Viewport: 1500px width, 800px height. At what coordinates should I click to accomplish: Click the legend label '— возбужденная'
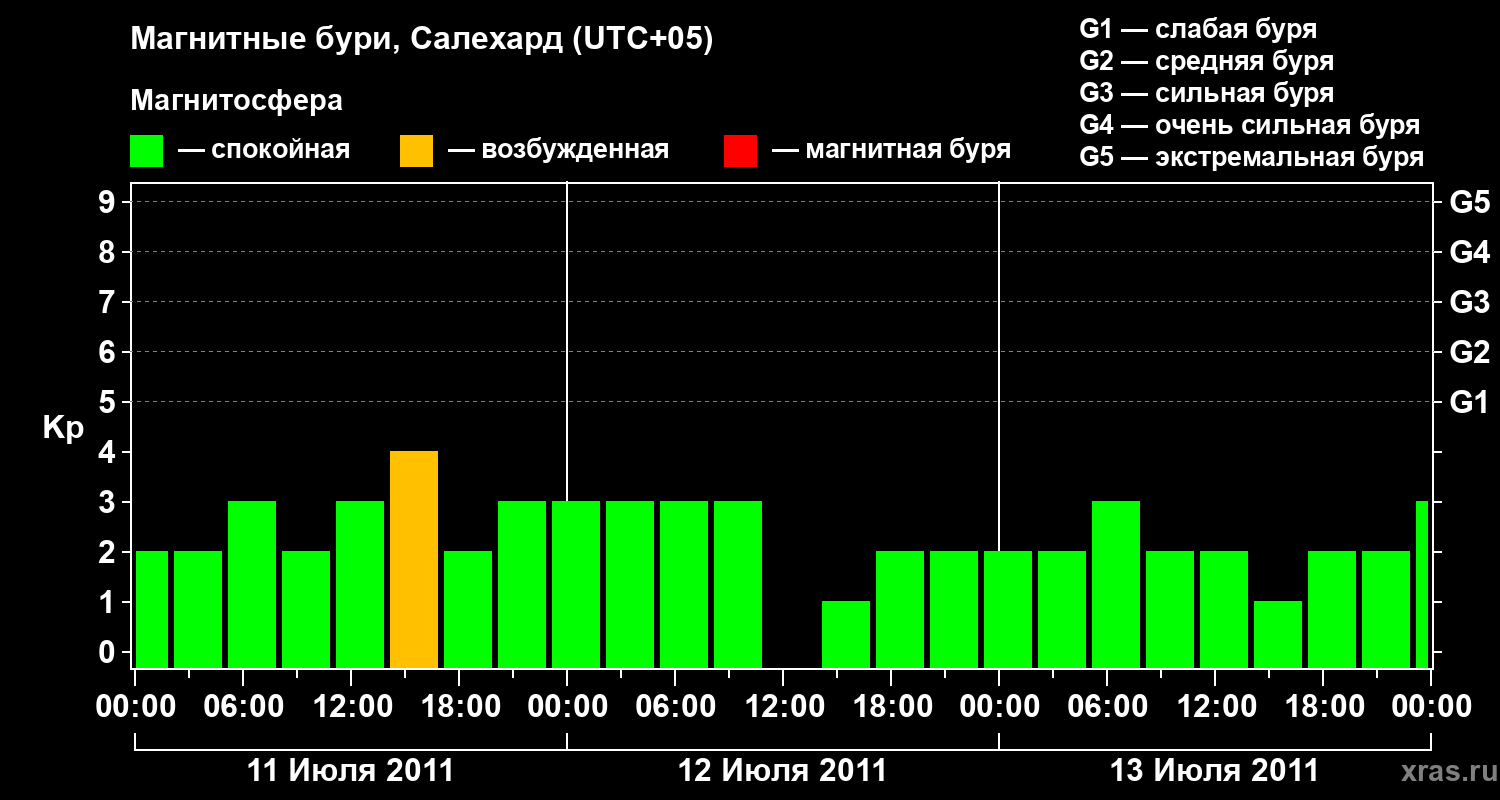point(558,150)
